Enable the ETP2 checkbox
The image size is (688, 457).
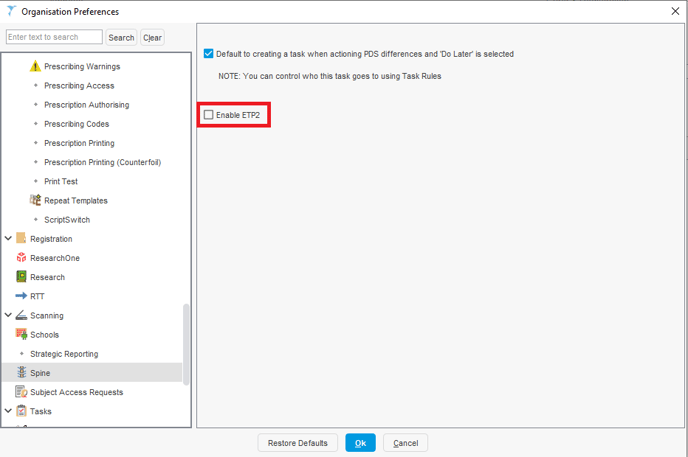coord(209,115)
